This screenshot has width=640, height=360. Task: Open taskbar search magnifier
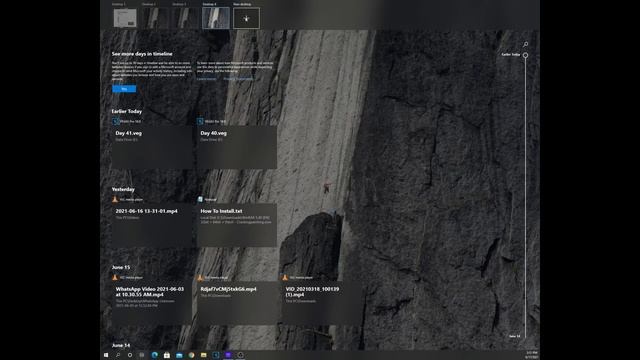coord(118,355)
